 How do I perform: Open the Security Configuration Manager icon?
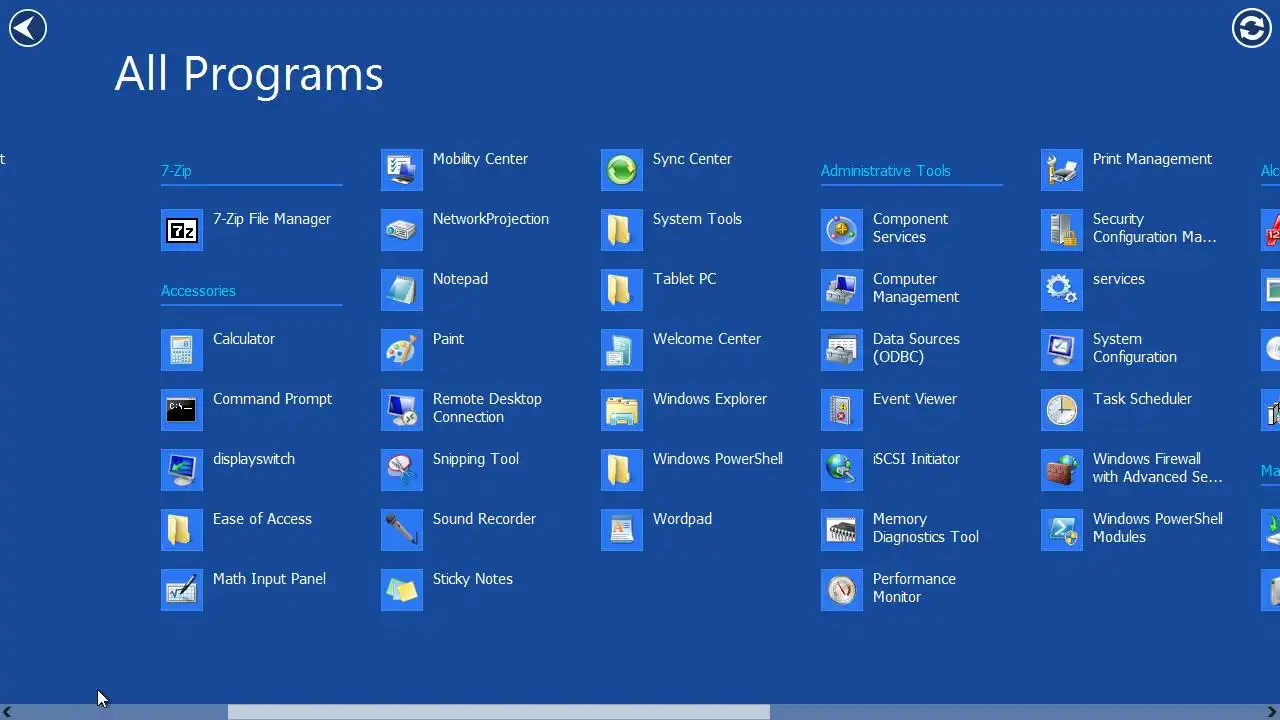(x=1062, y=230)
